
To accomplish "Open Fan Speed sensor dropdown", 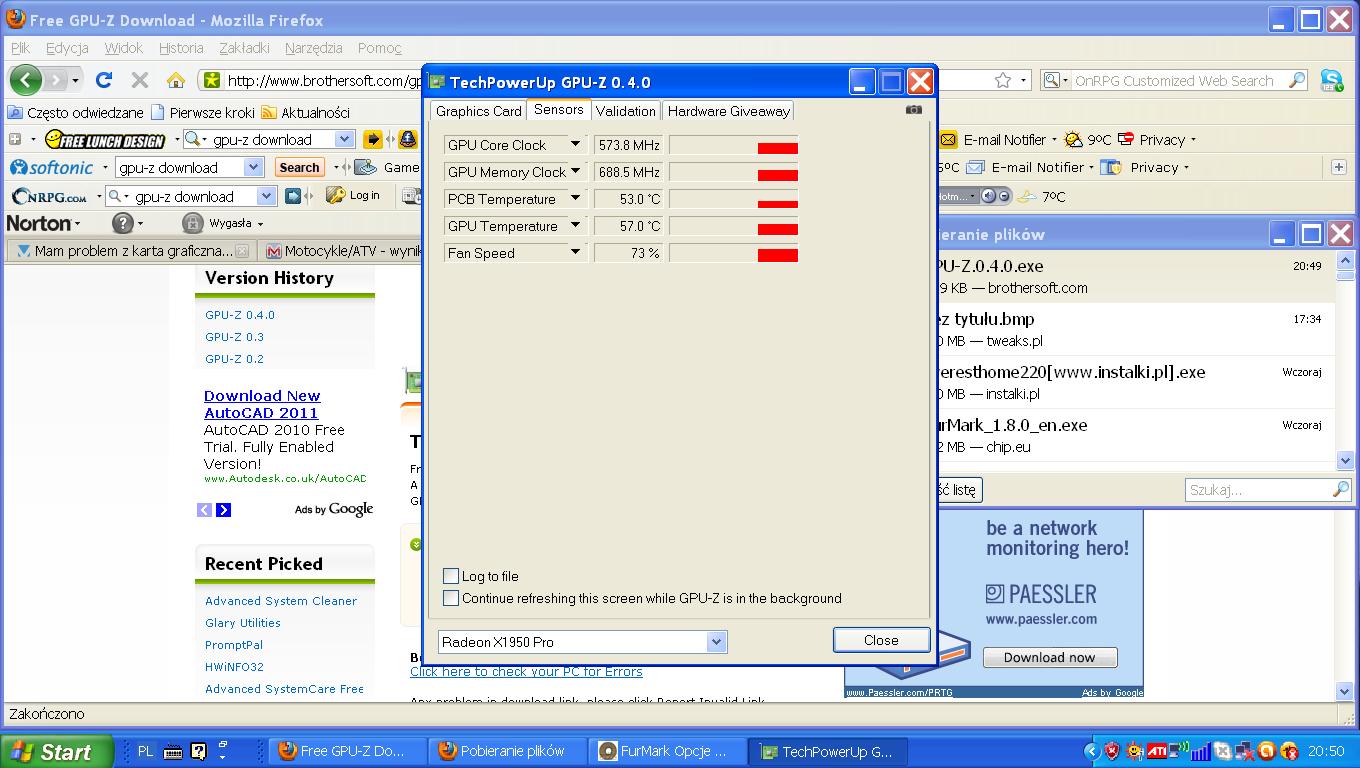I will 575,253.
